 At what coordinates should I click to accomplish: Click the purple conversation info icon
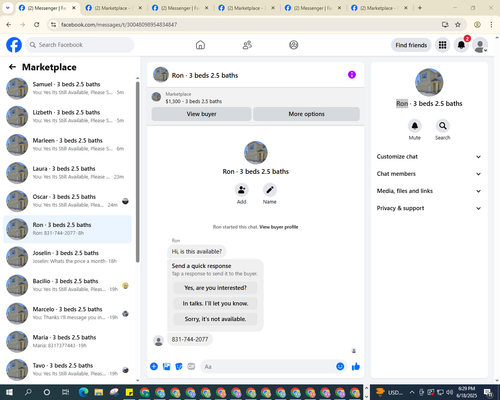click(352, 75)
